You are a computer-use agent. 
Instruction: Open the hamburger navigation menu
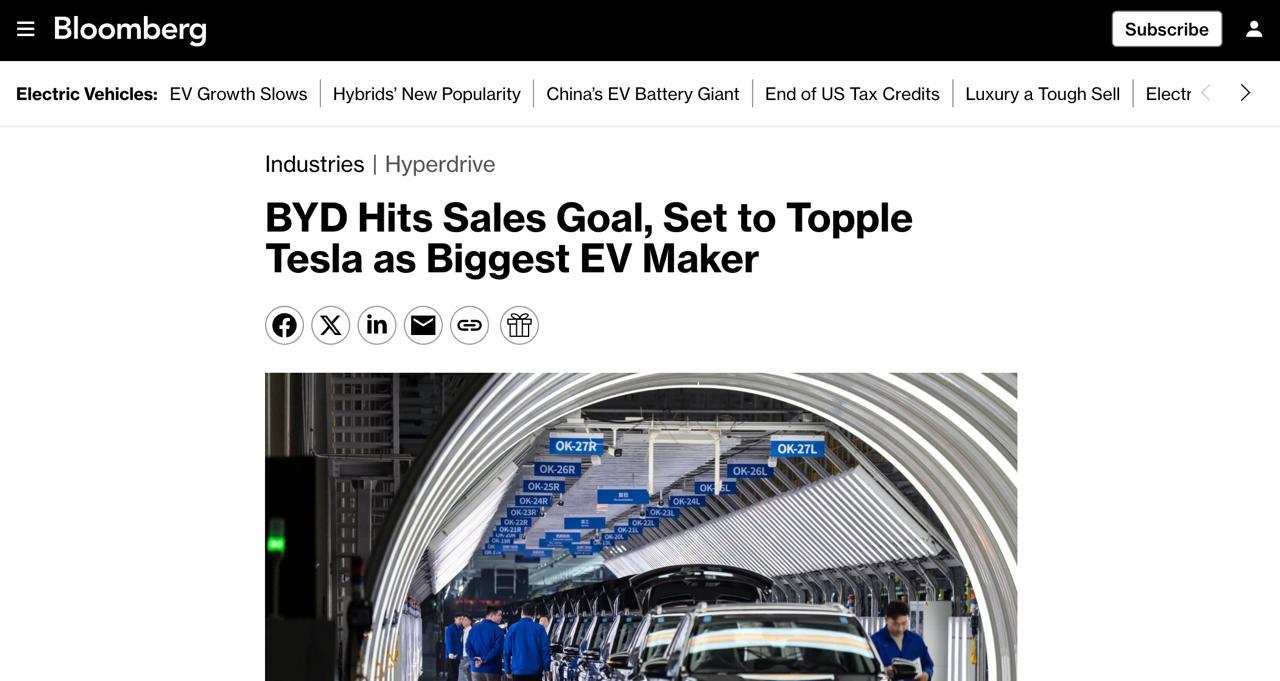[26, 29]
